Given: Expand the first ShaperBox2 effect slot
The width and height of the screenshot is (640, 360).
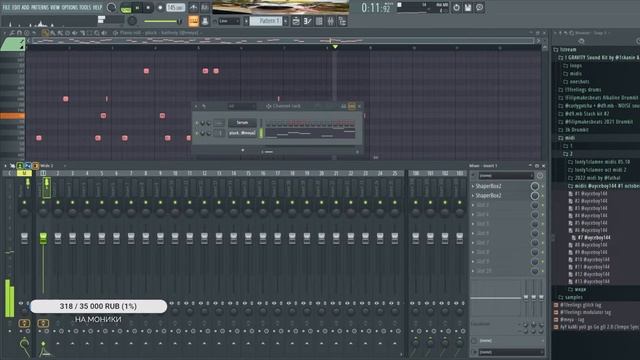Looking at the screenshot, I should coord(473,186).
